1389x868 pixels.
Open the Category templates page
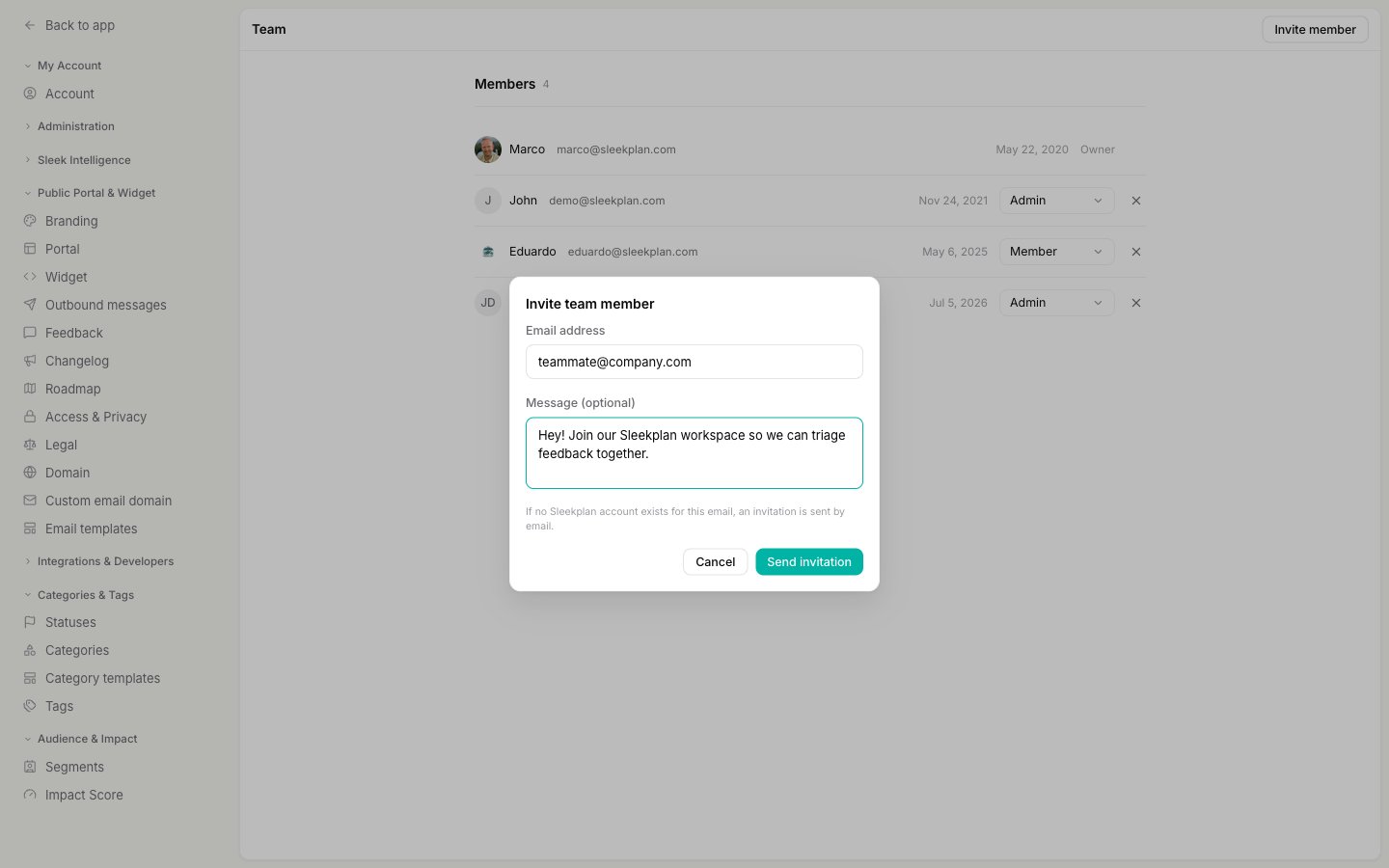point(103,678)
